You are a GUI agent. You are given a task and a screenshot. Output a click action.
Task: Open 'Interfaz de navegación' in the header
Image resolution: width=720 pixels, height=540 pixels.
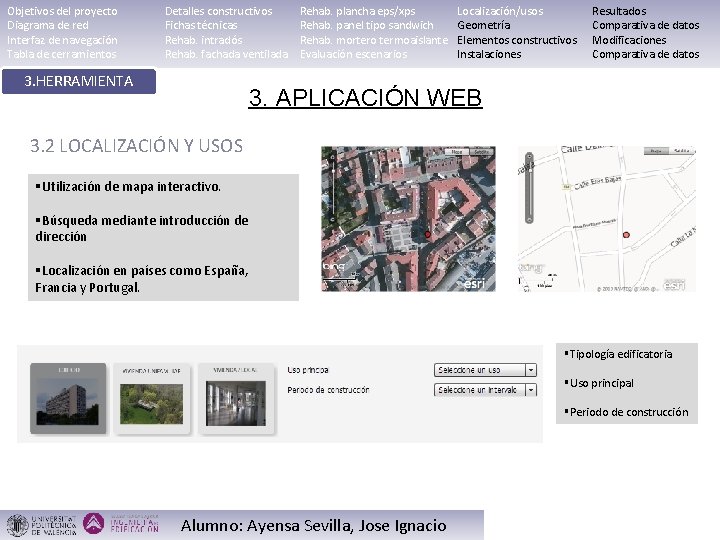[x=62, y=40]
